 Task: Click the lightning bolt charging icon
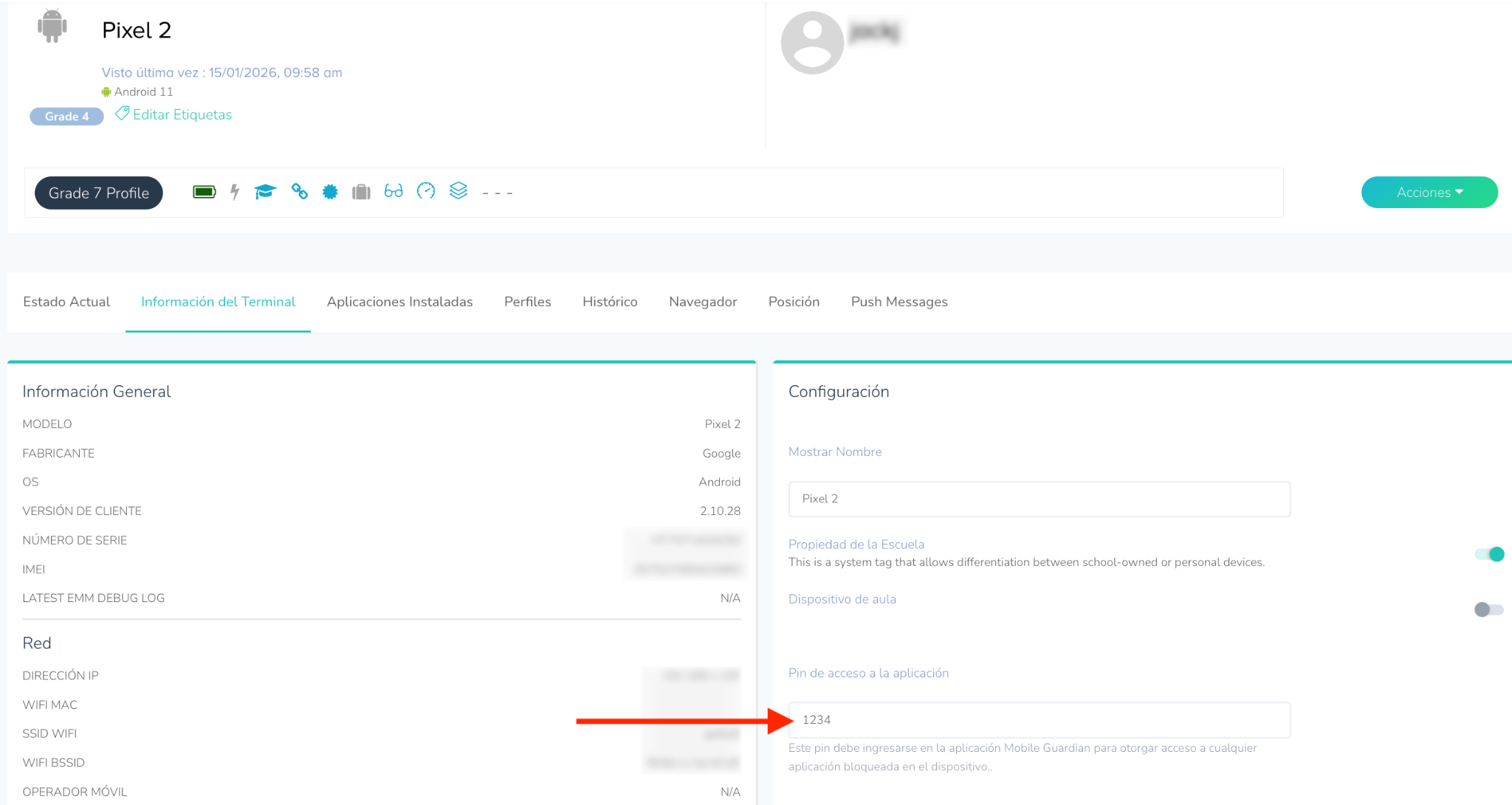tap(235, 193)
